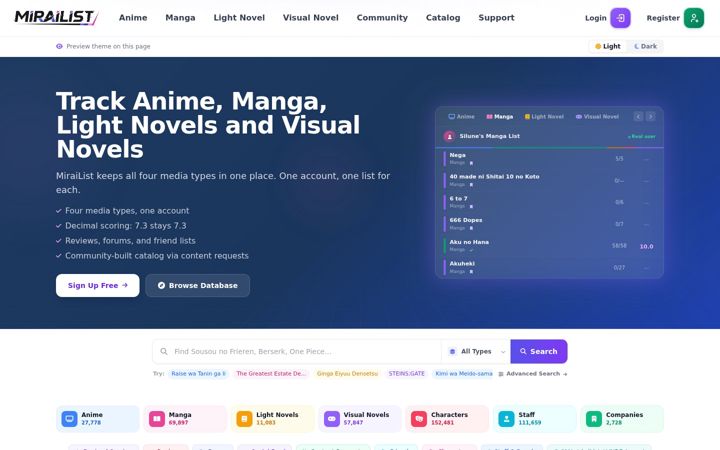Click the Real user label
Screen dimensions: 720x450
click(641, 137)
